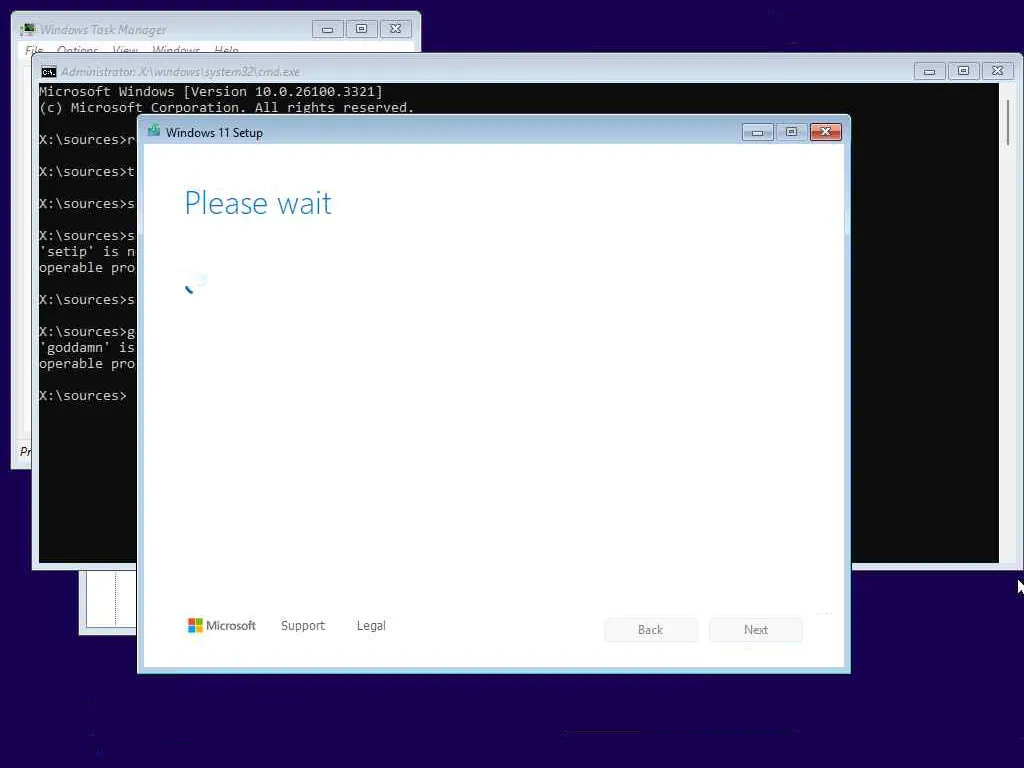Close the Administrator cmd.exe window
This screenshot has width=1024, height=768.
[x=997, y=71]
